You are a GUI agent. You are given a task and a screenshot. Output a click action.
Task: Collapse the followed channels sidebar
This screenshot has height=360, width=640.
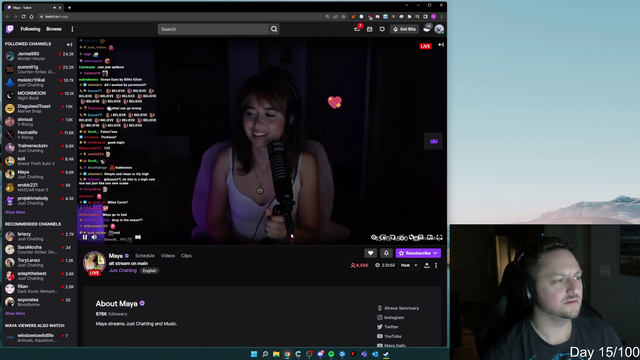tap(69, 44)
